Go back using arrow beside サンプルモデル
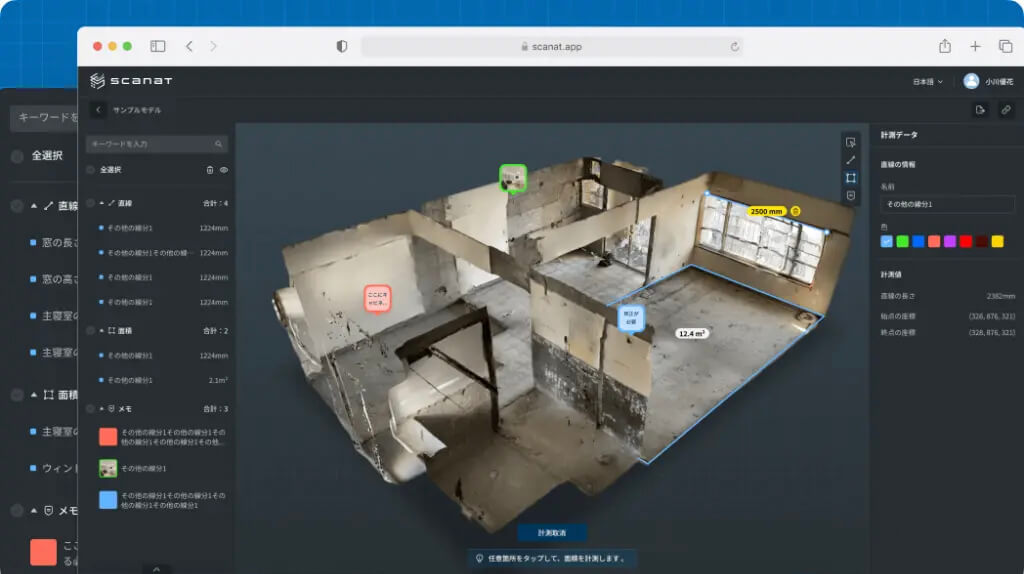1024x574 pixels. tap(98, 110)
